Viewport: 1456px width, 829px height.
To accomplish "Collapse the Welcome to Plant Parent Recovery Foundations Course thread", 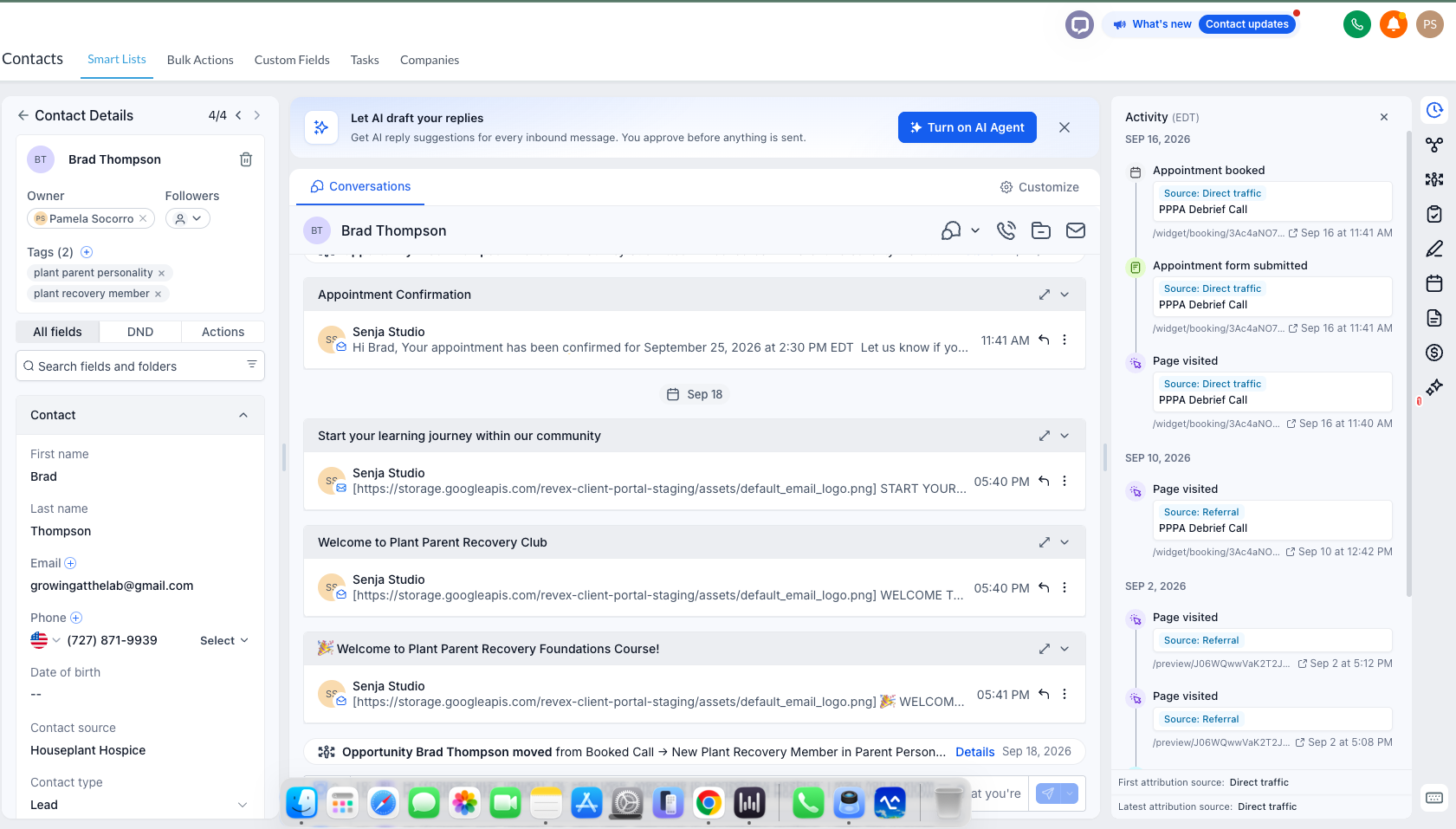I will (x=1064, y=649).
